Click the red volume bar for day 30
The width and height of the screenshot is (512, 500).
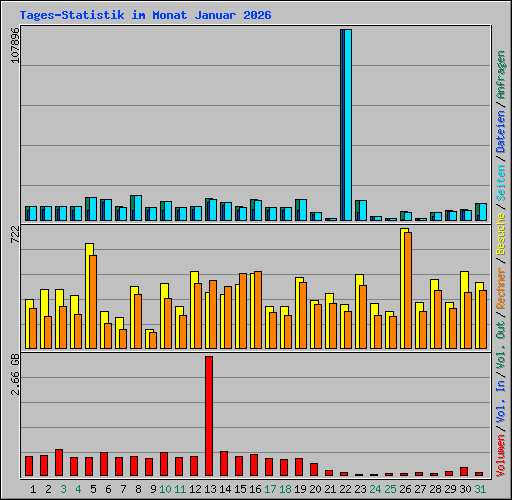tap(464, 471)
